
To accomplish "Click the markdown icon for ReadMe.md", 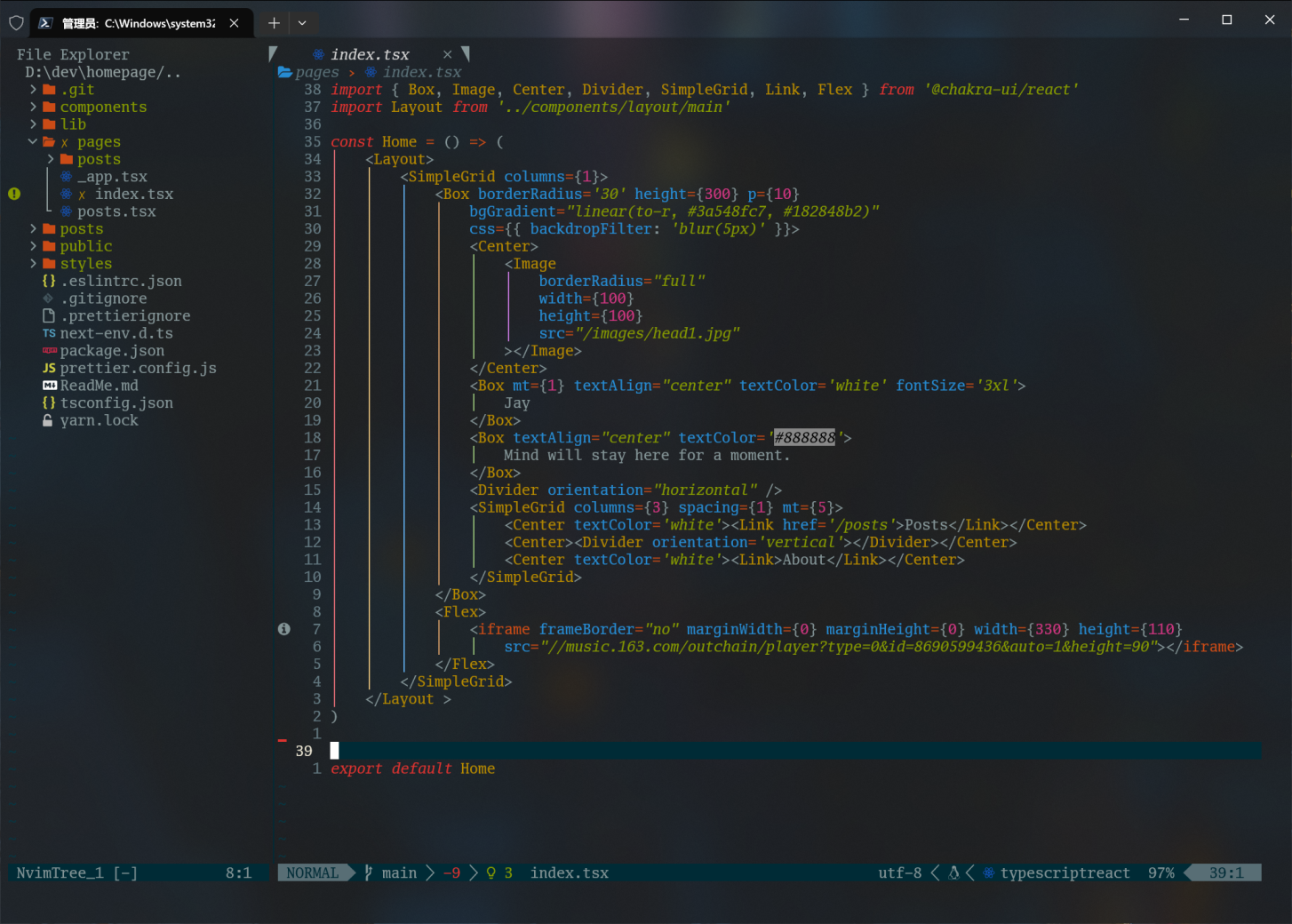I will coord(50,386).
